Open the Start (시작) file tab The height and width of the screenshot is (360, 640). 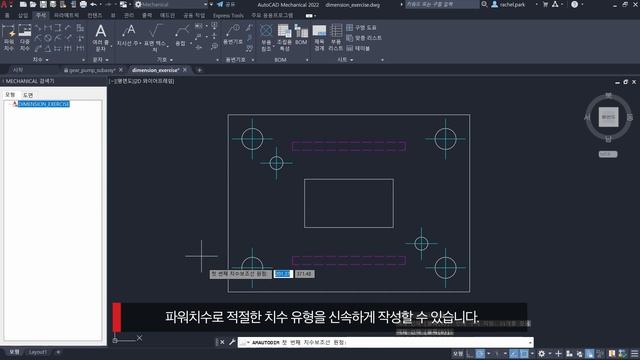(x=18, y=70)
